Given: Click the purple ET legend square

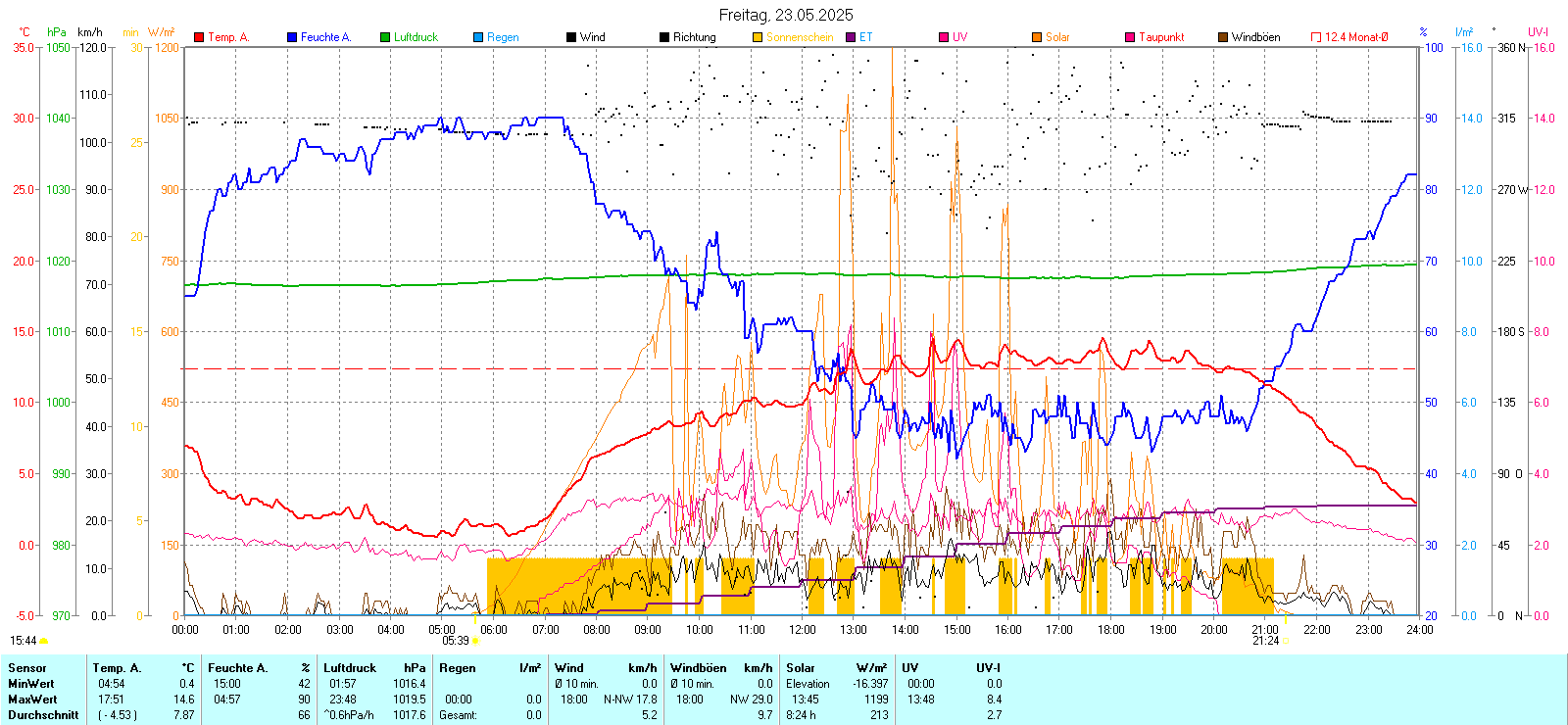Looking at the screenshot, I should pos(851,37).
